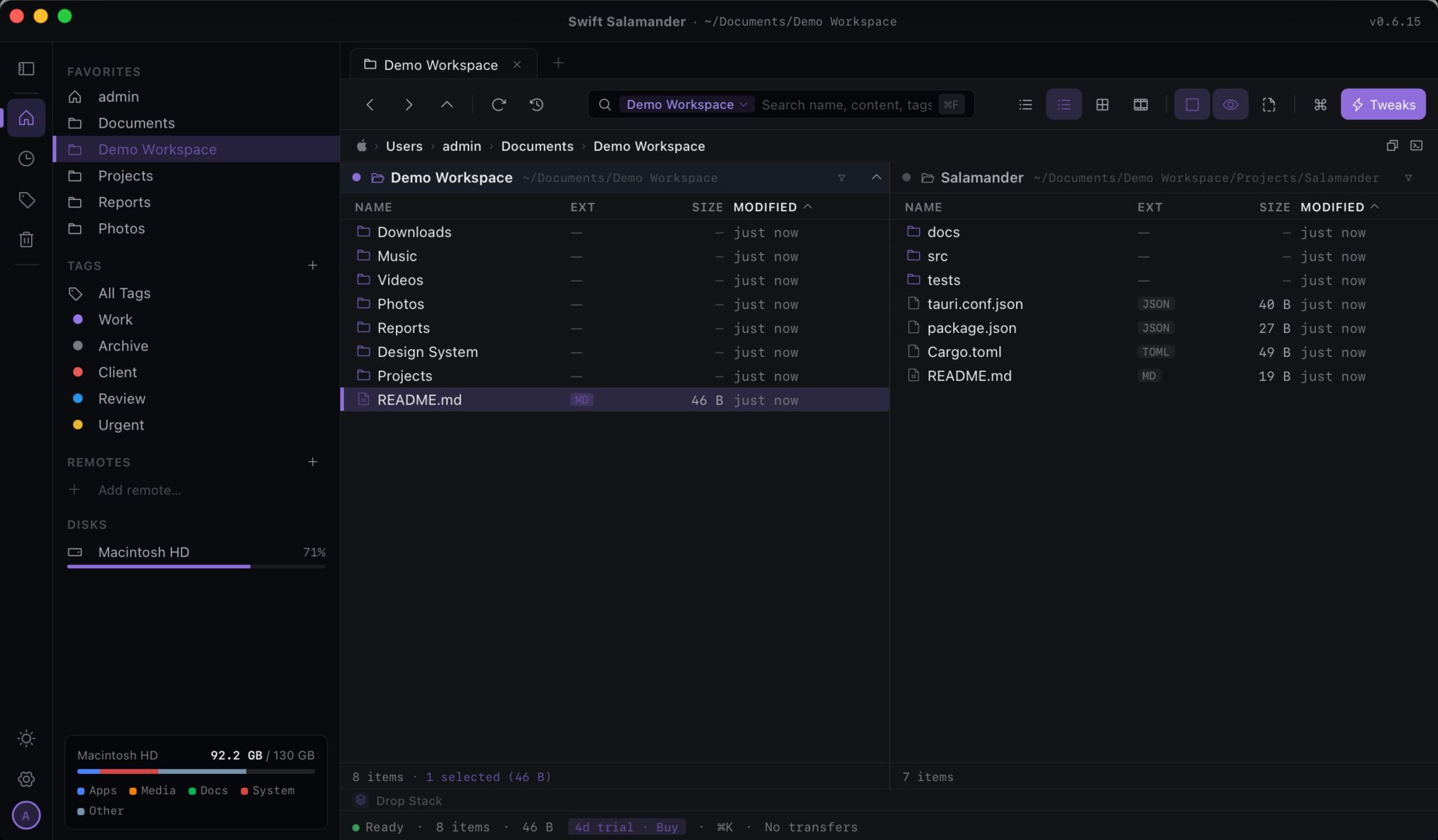The height and width of the screenshot is (840, 1438).
Task: Collapse the Demo Workspace pane with its chevron
Action: point(876,177)
